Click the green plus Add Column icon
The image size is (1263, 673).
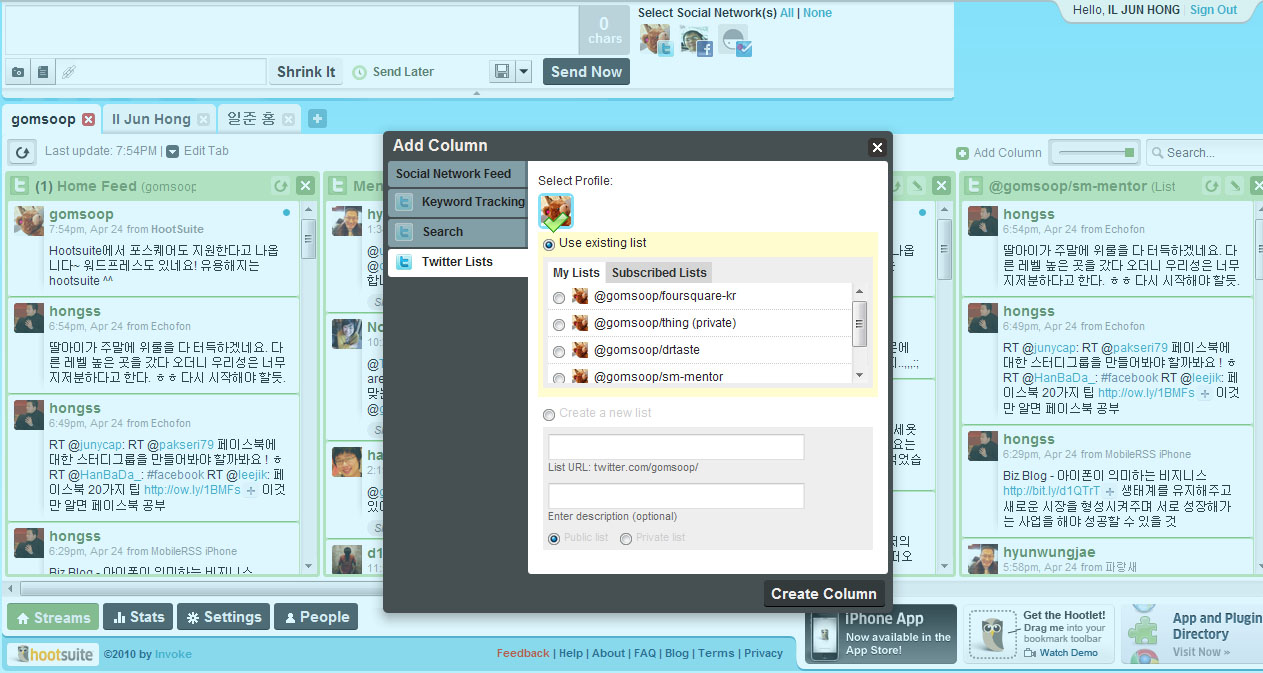962,153
